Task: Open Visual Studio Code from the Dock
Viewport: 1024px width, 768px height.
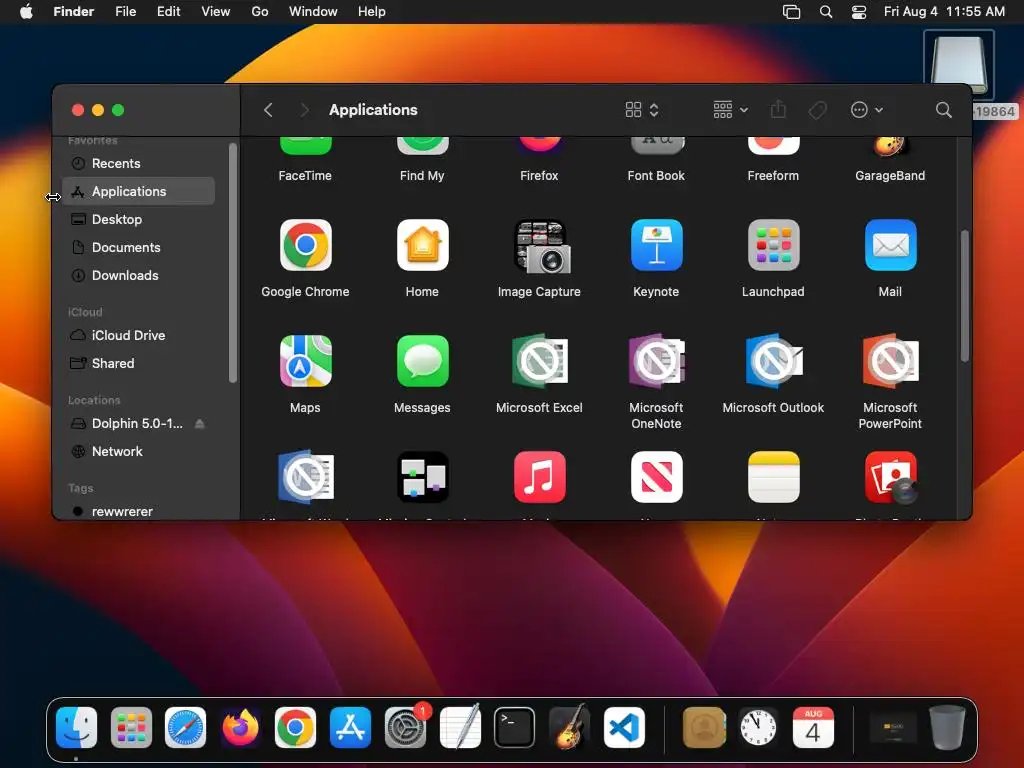Action: tap(624, 728)
